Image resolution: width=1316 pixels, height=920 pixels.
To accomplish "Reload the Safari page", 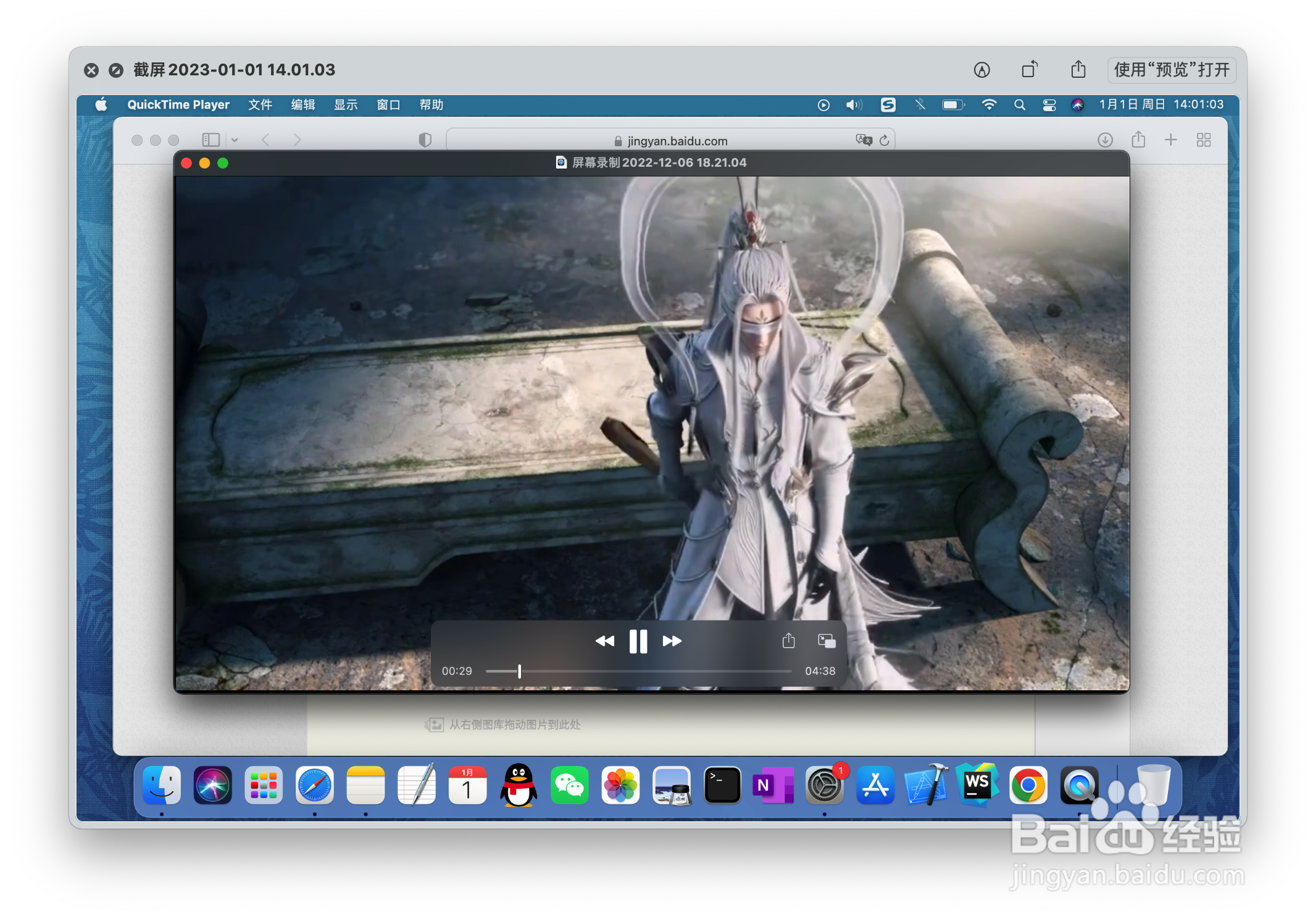I will pos(884,140).
